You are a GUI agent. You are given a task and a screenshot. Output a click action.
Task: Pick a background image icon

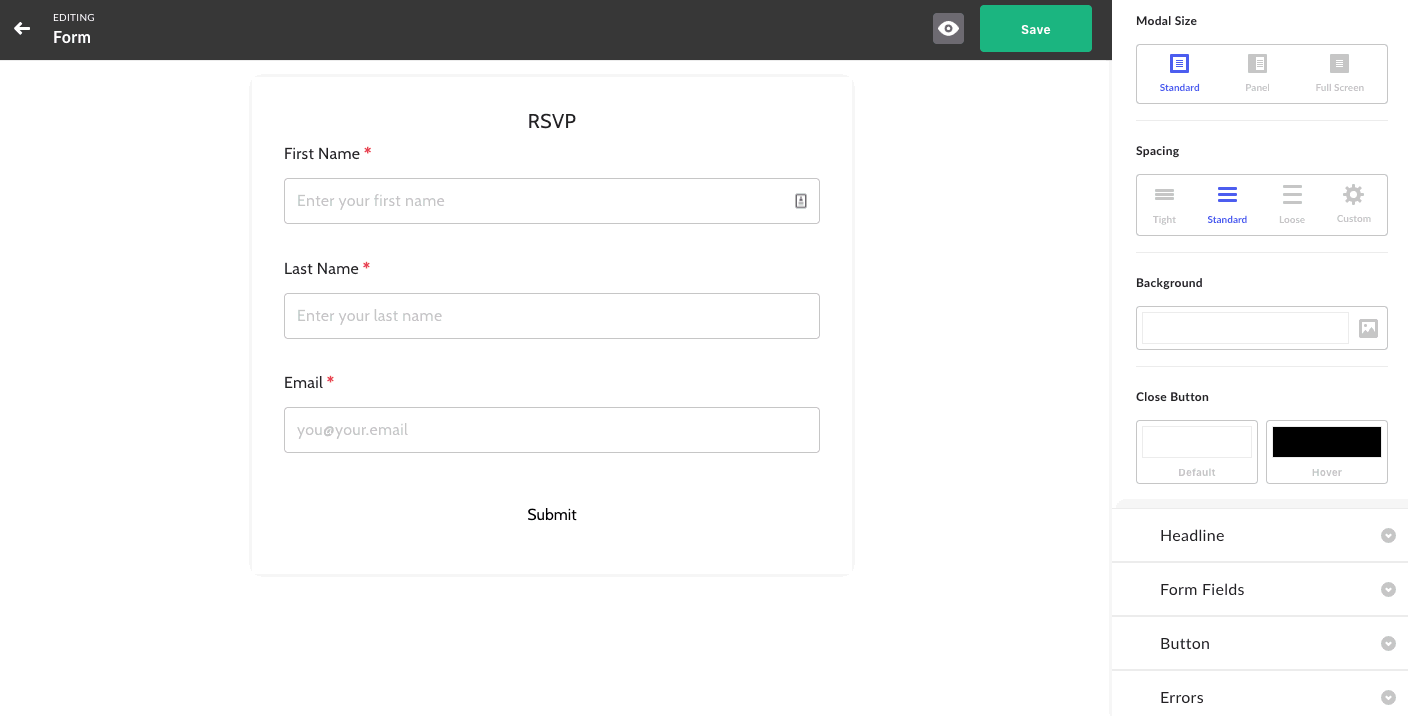(1368, 328)
